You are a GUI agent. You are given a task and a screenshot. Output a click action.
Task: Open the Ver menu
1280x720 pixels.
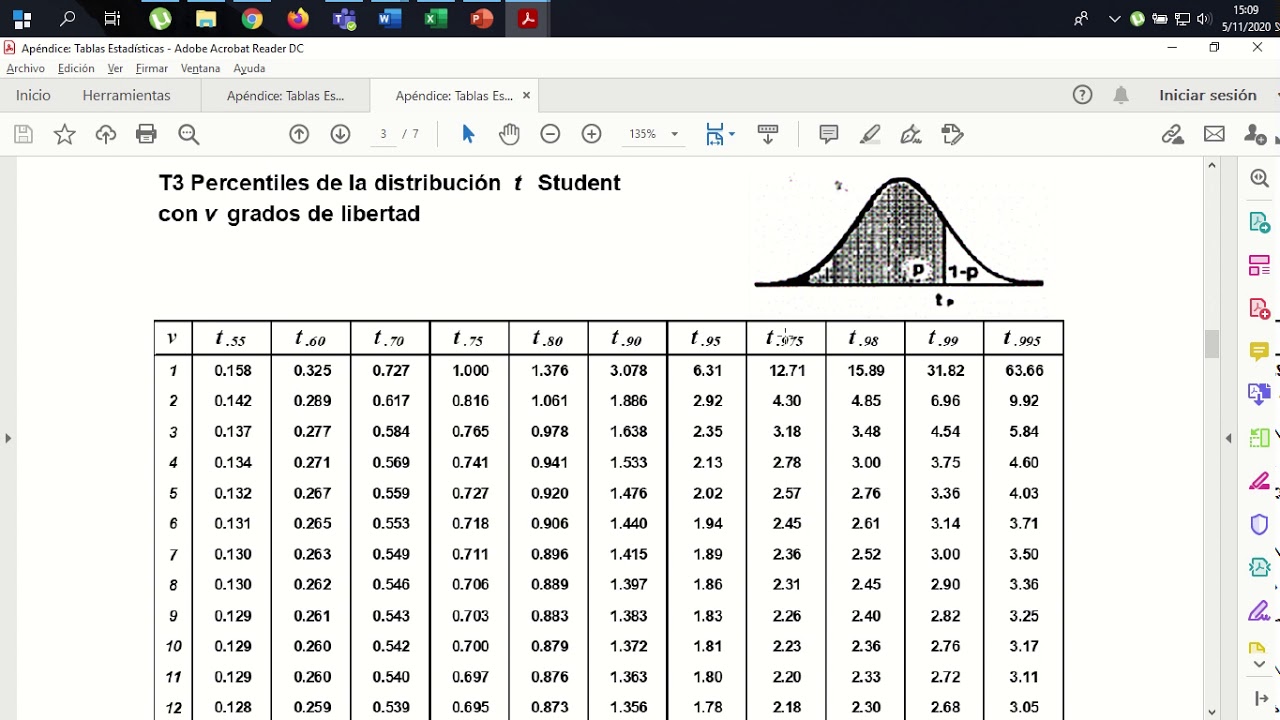coord(115,68)
